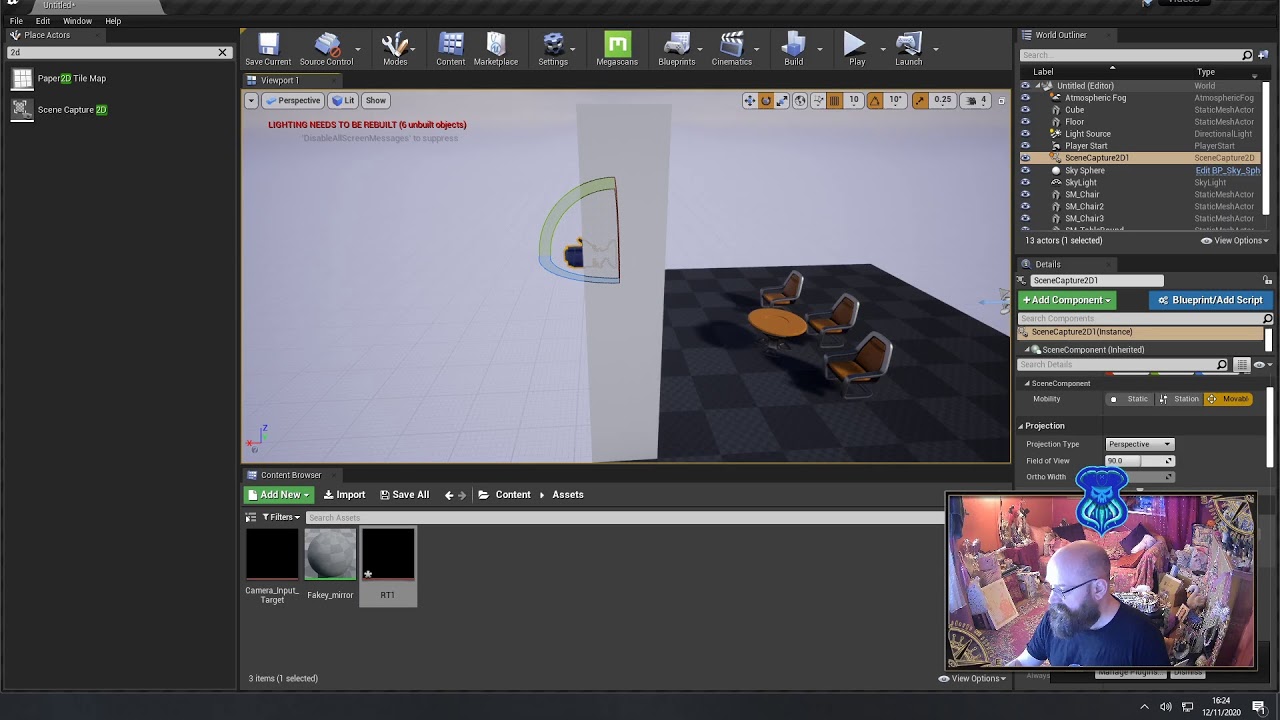Click Import in Content Browser
The height and width of the screenshot is (720, 1280).
[345, 495]
